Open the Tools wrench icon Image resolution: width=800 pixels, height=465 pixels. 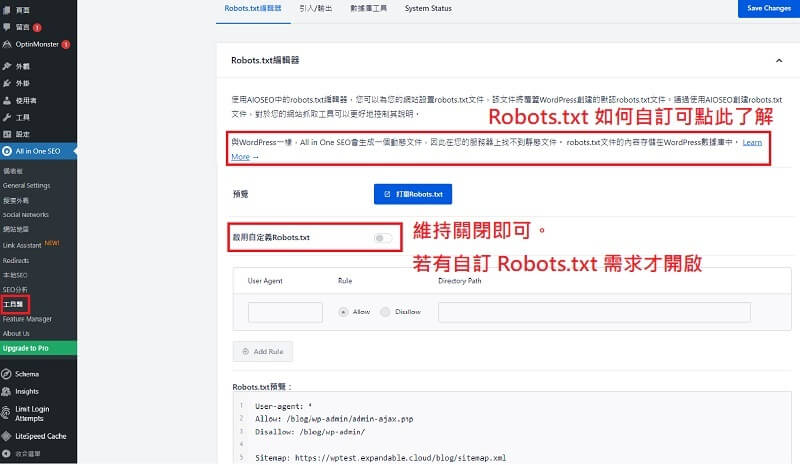(x=7, y=117)
